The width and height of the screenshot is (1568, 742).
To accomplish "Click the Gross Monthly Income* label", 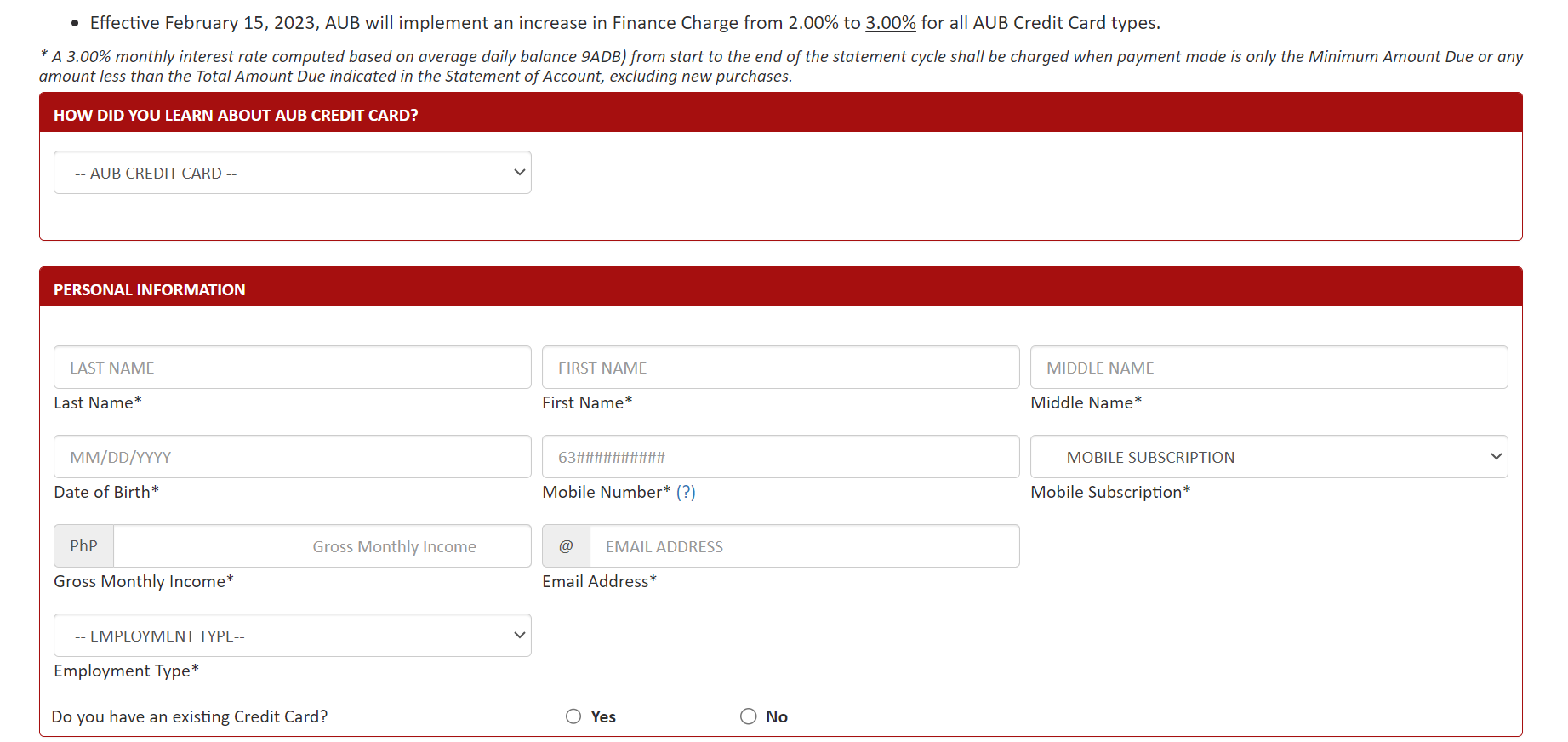I will (x=144, y=581).
